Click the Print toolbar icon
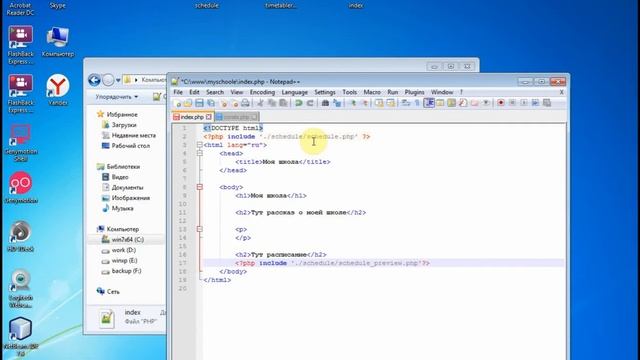 pos(245,103)
